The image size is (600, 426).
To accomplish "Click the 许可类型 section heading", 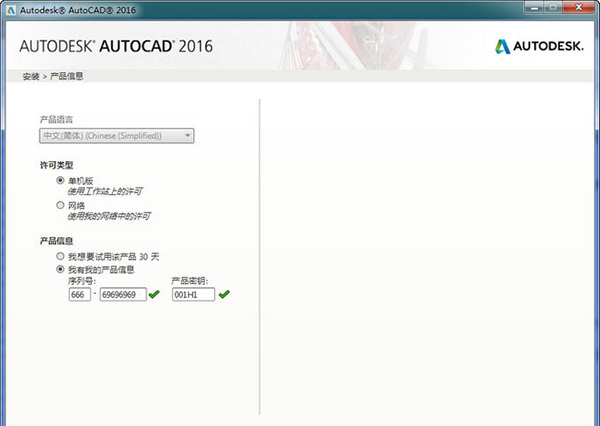I will pos(57,165).
